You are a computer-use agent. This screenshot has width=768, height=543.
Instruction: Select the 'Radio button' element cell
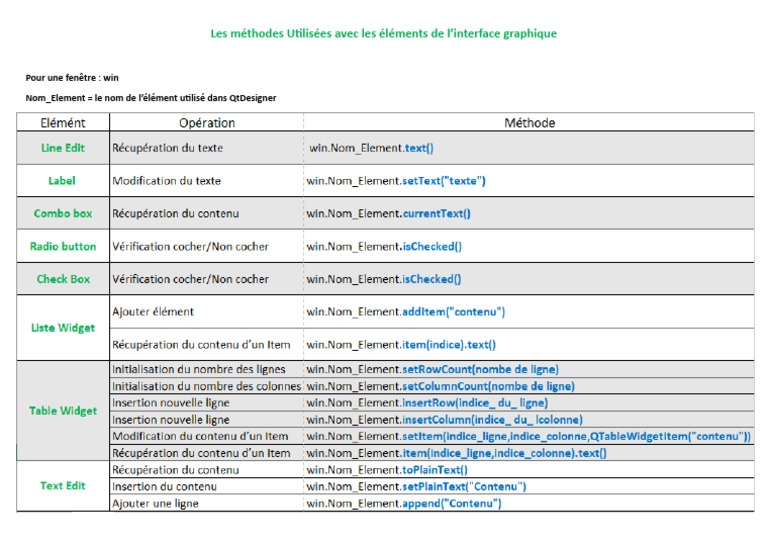62,246
